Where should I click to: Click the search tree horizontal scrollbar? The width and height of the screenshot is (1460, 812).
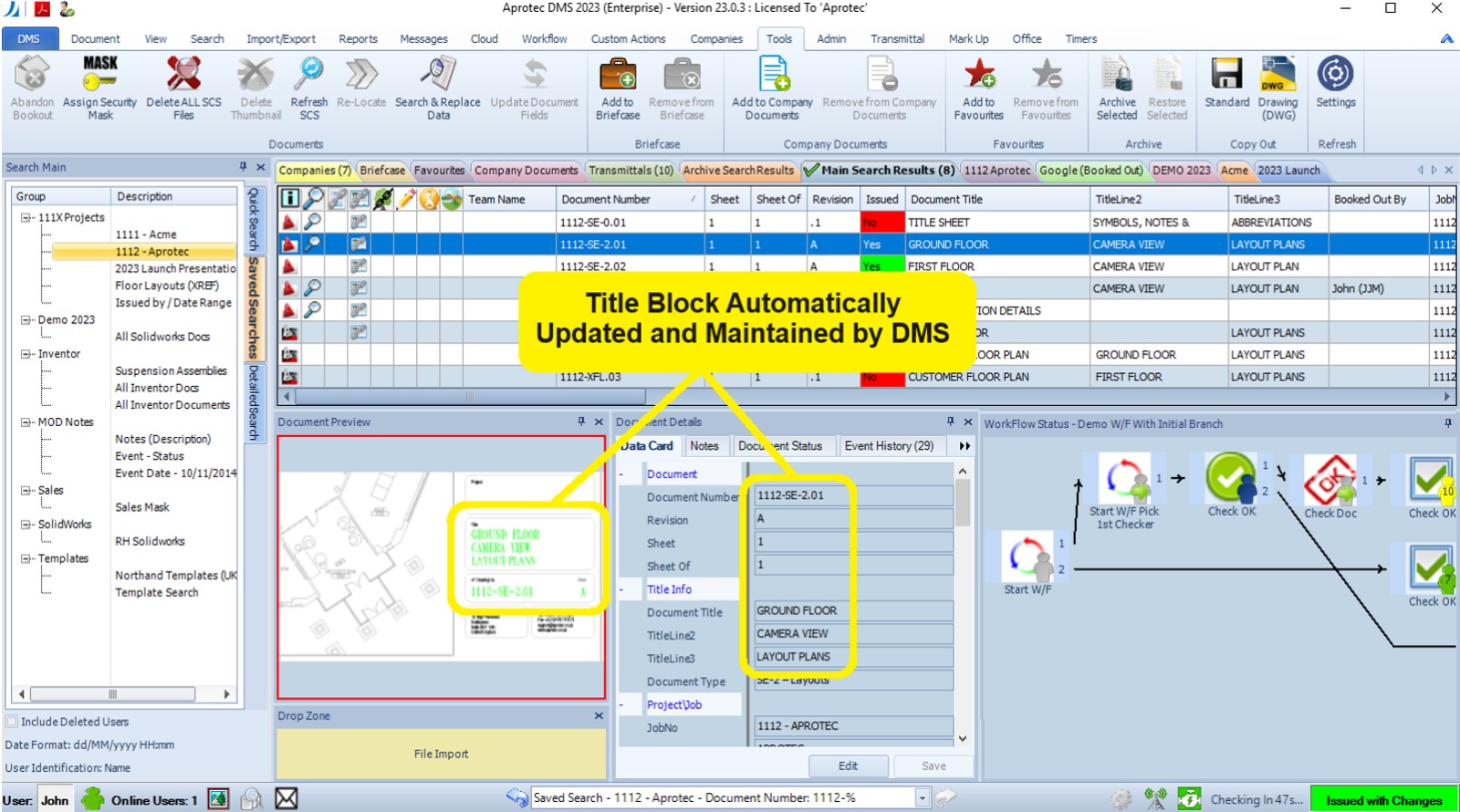pyautogui.click(x=113, y=694)
